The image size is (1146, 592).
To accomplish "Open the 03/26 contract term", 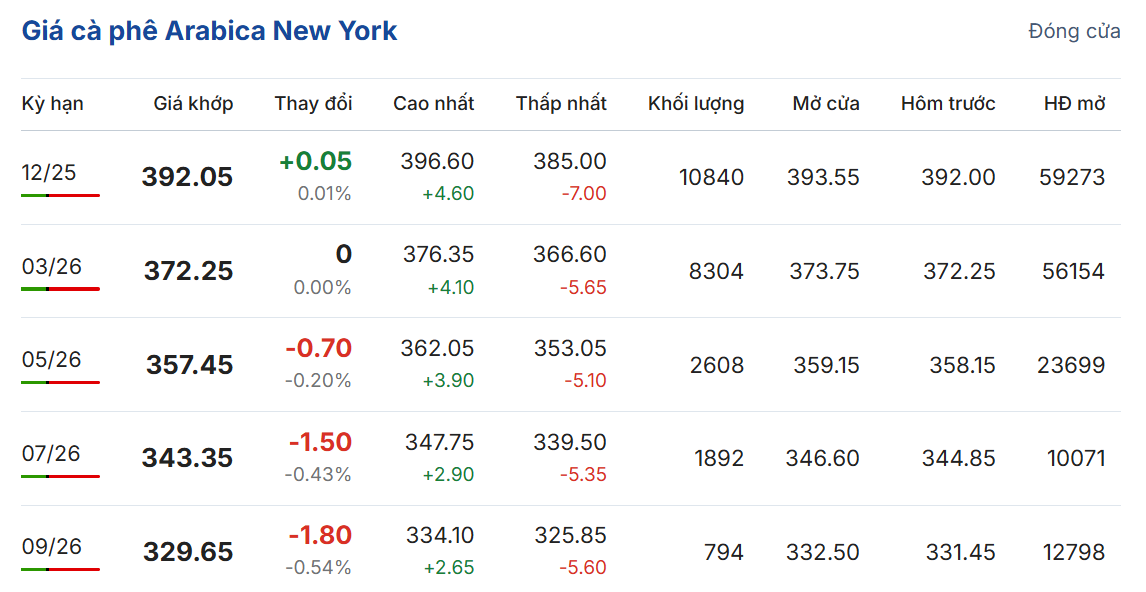I will pos(52,266).
